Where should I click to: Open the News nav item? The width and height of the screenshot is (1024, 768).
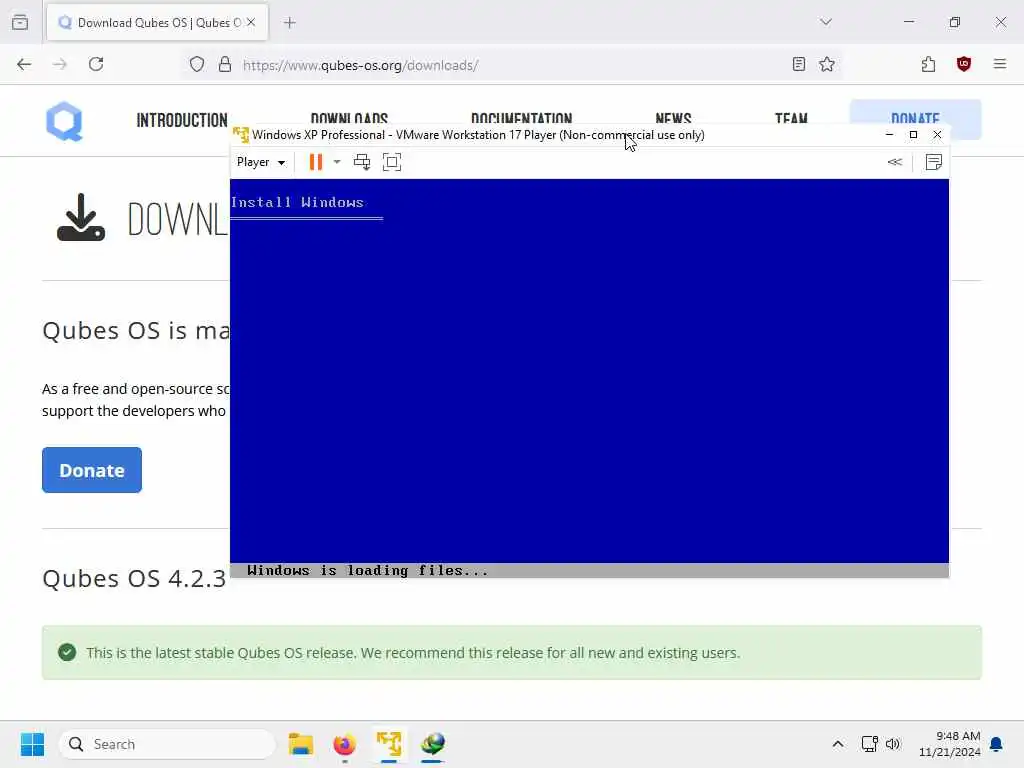673,118
